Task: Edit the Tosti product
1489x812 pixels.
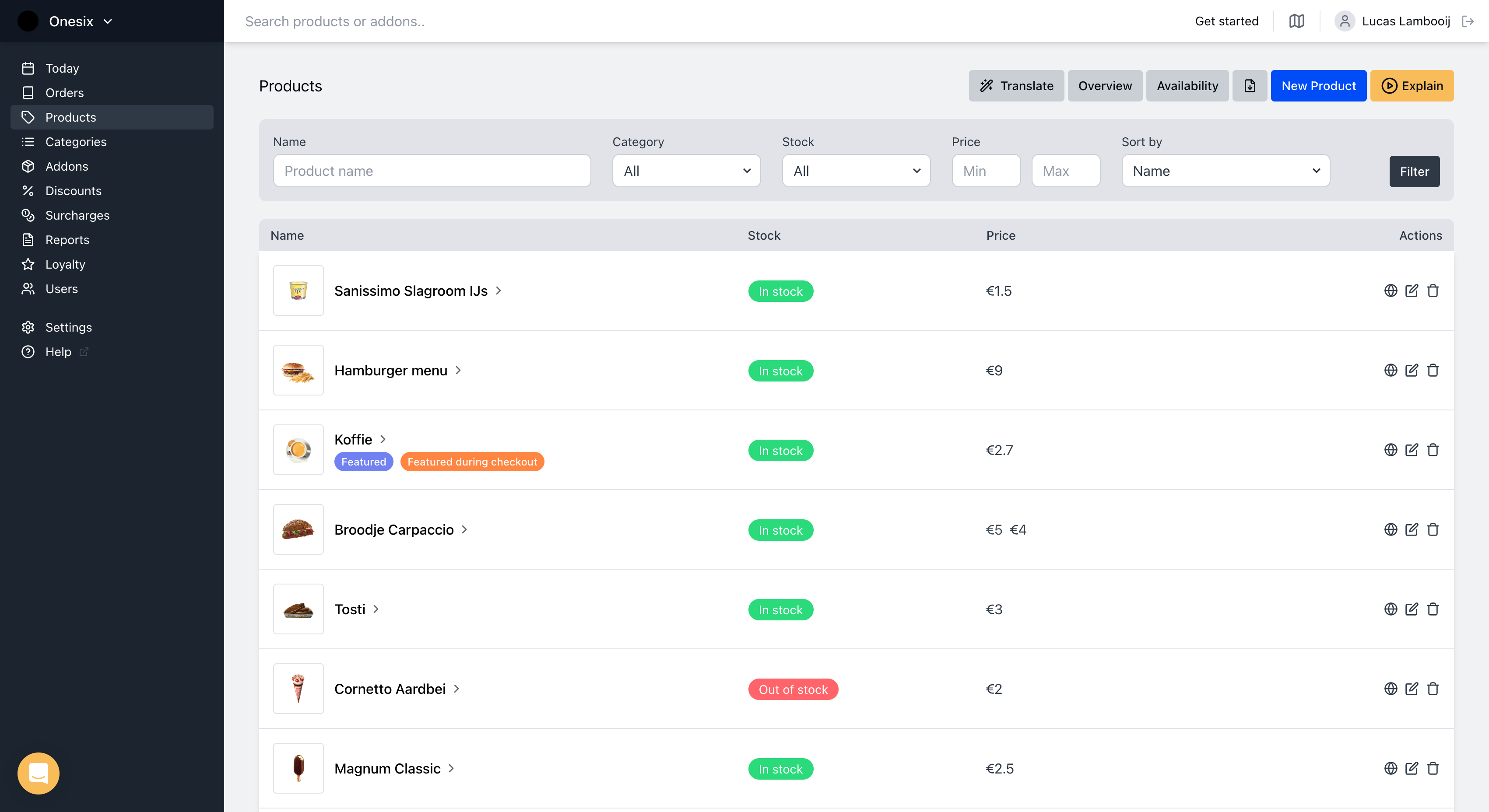Action: tap(1412, 609)
